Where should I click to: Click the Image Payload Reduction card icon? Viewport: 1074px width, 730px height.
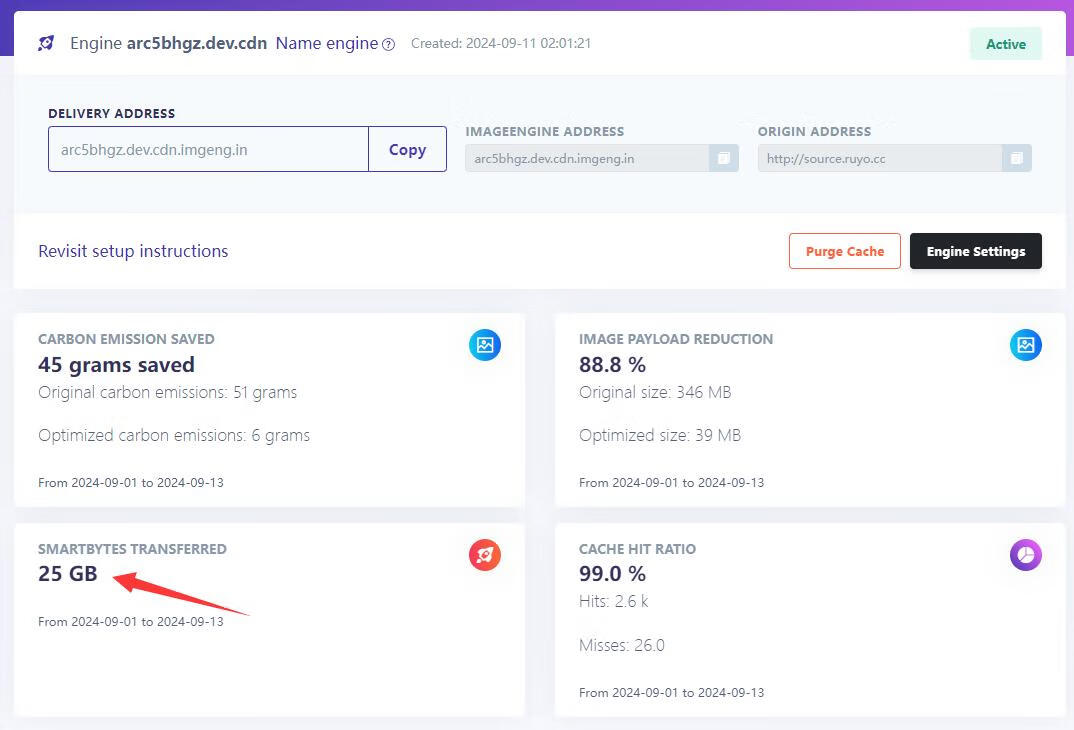[x=1025, y=345]
